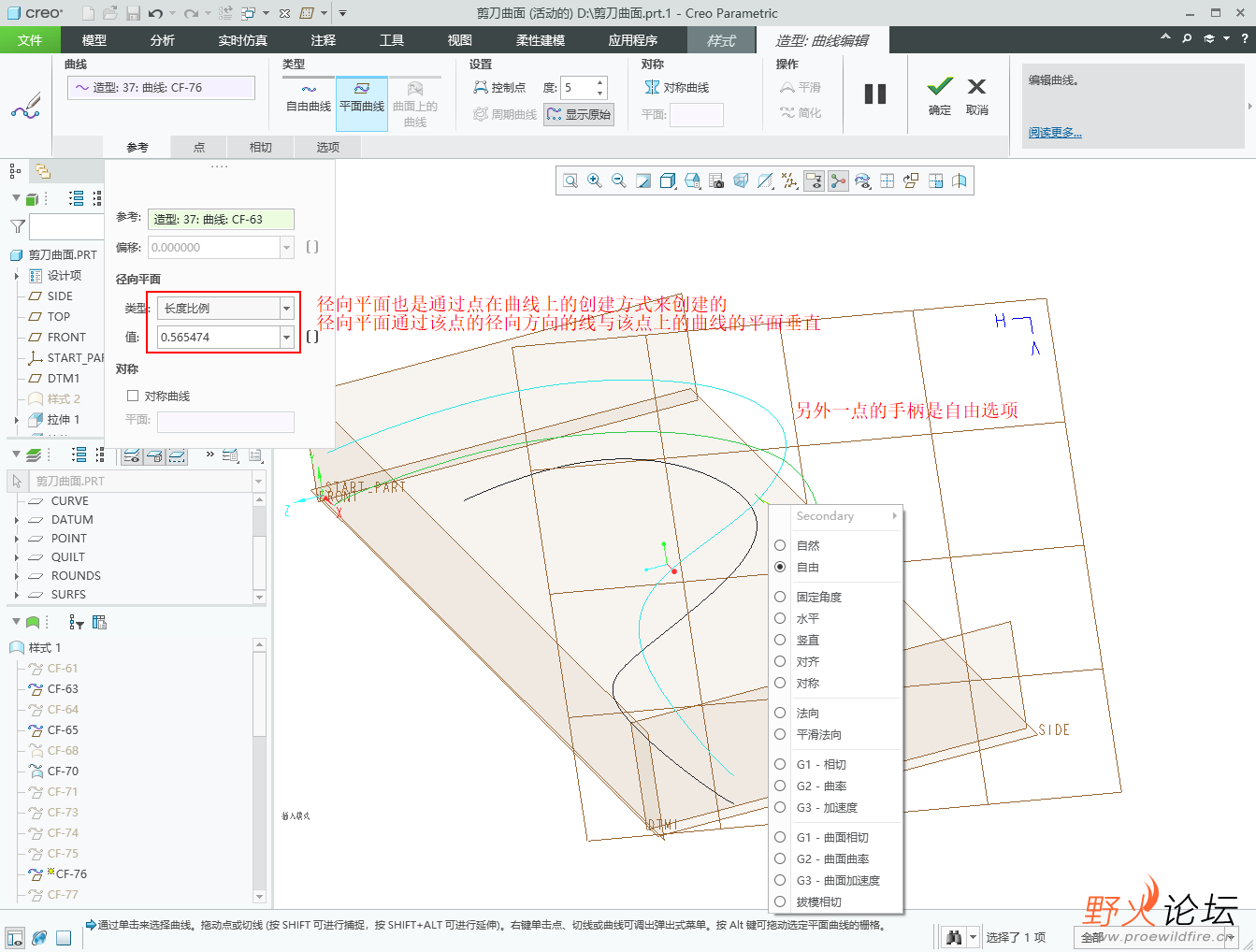Select the G1 - 相切 radio option
This screenshot has width=1256, height=952.
(x=780, y=764)
